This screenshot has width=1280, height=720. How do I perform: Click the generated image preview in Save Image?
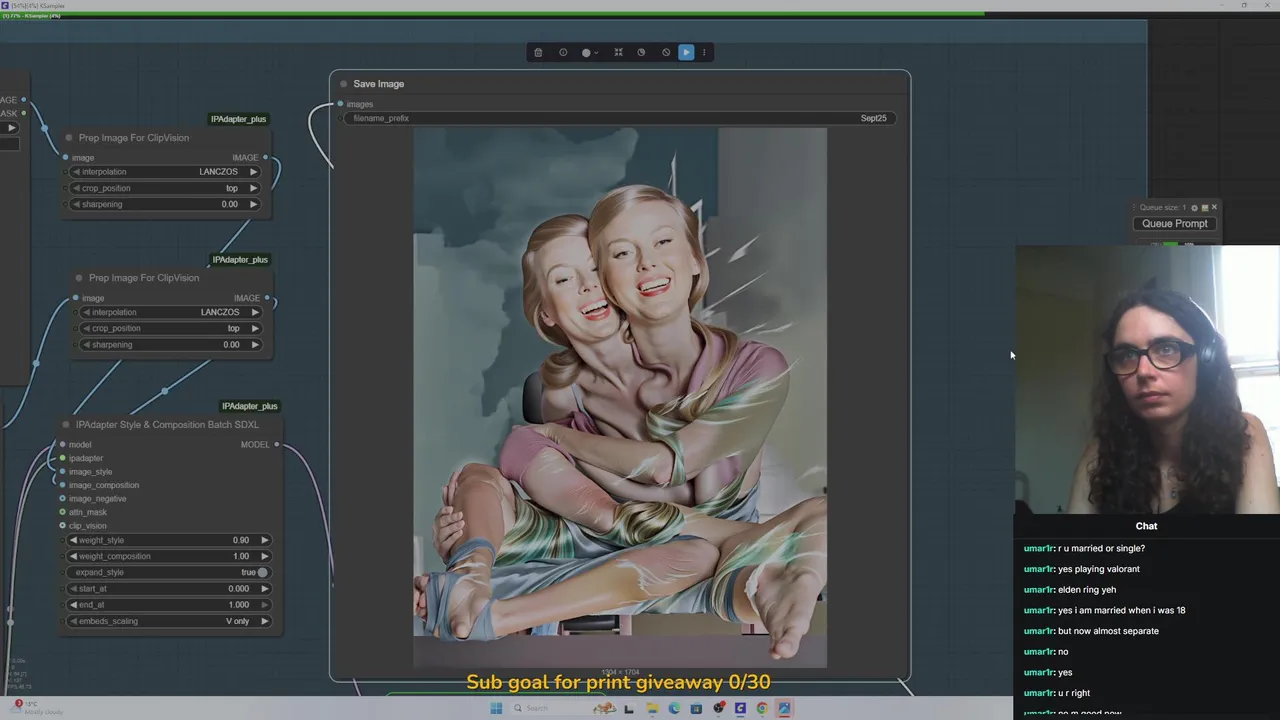620,397
